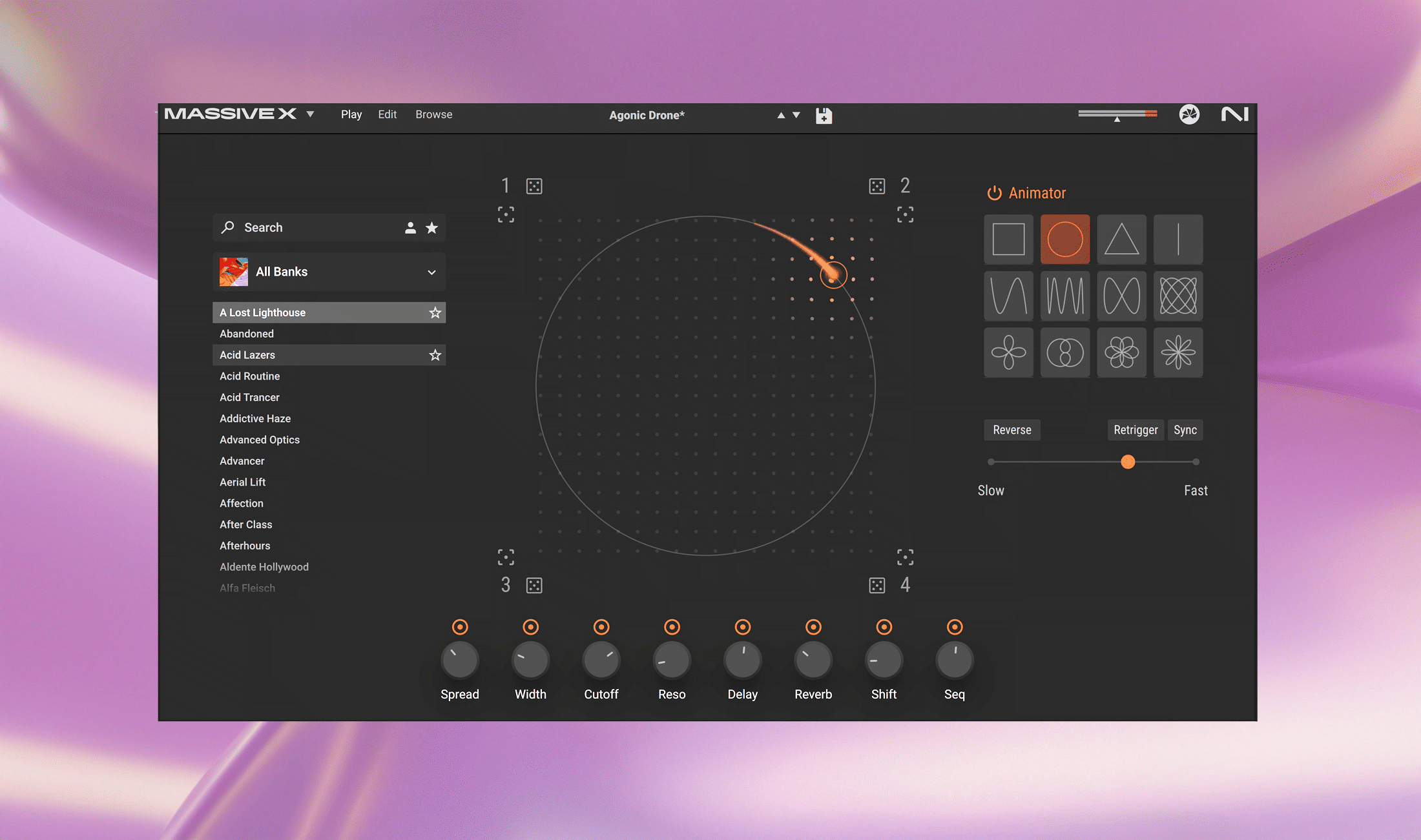The width and height of the screenshot is (1421, 840).
Task: Select the triangle animator shape
Action: coord(1121,240)
